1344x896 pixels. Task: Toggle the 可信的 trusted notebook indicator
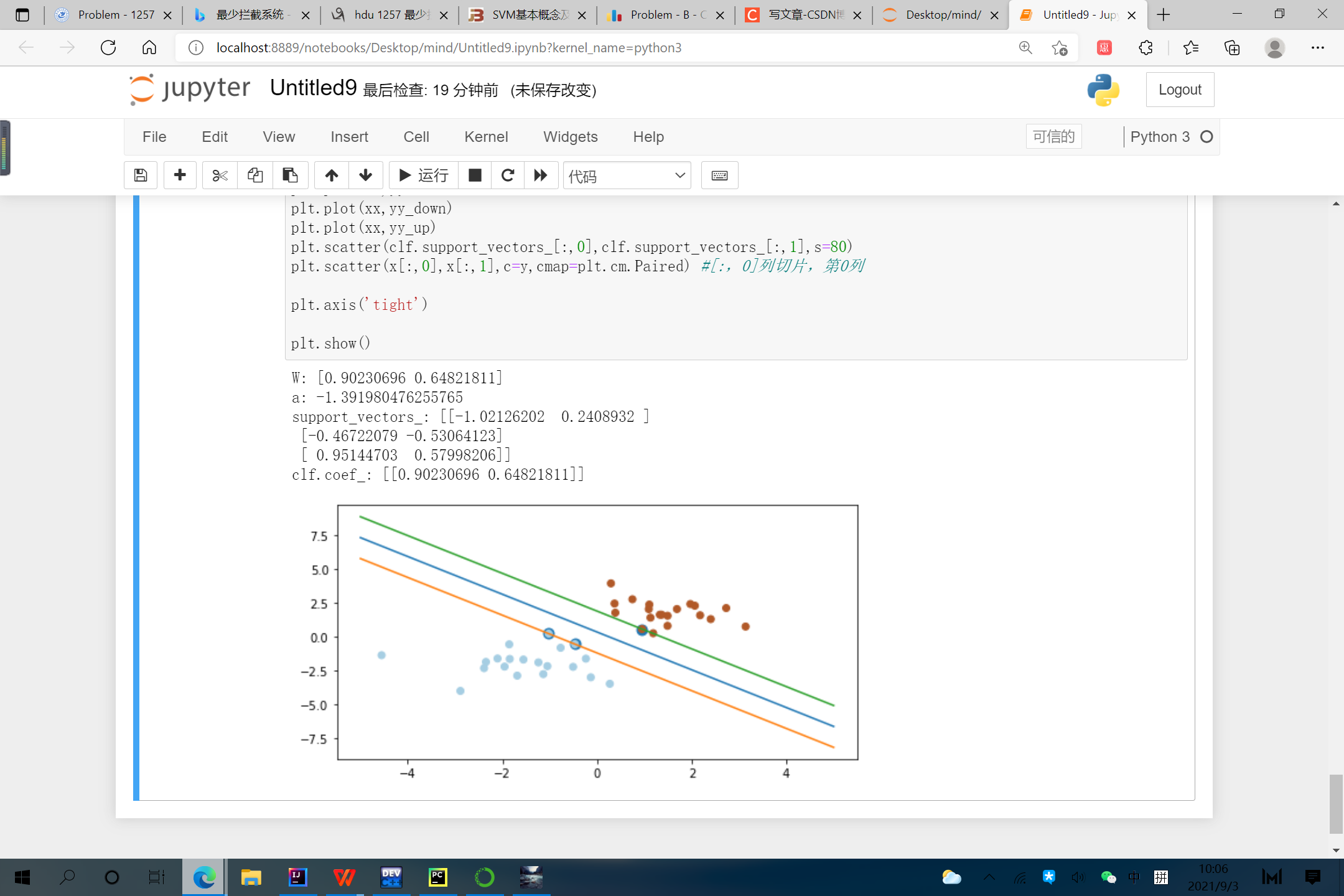click(x=1053, y=137)
